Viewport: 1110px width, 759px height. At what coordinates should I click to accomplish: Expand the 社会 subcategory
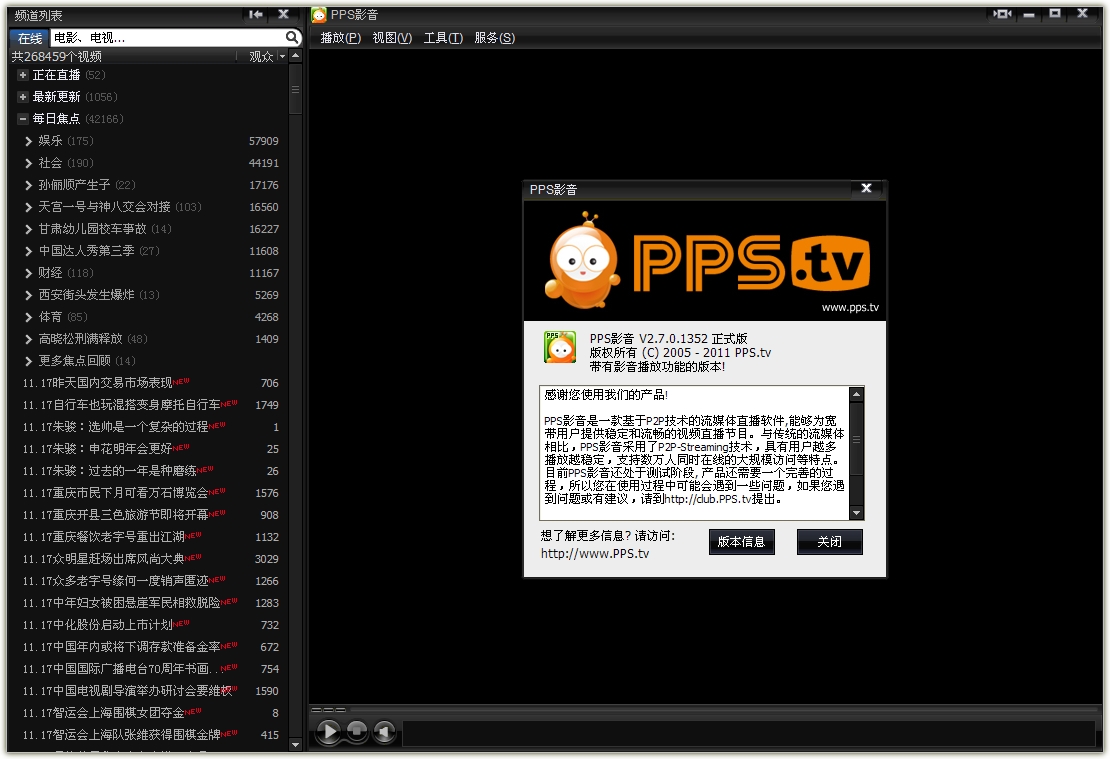click(x=28, y=163)
